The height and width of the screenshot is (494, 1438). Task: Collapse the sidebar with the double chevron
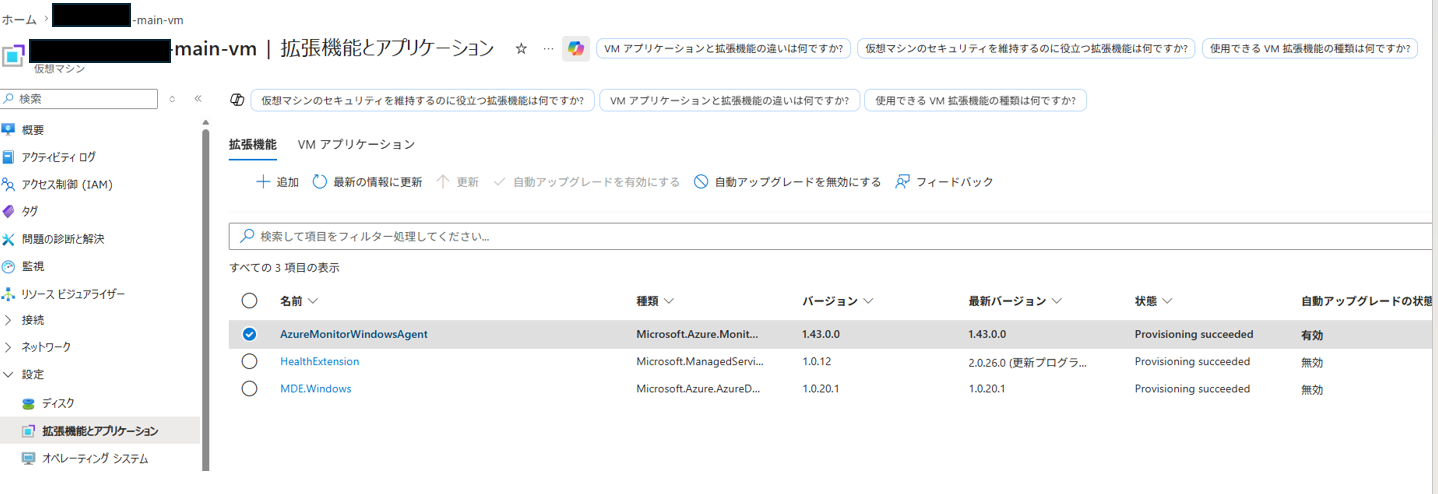(x=198, y=99)
